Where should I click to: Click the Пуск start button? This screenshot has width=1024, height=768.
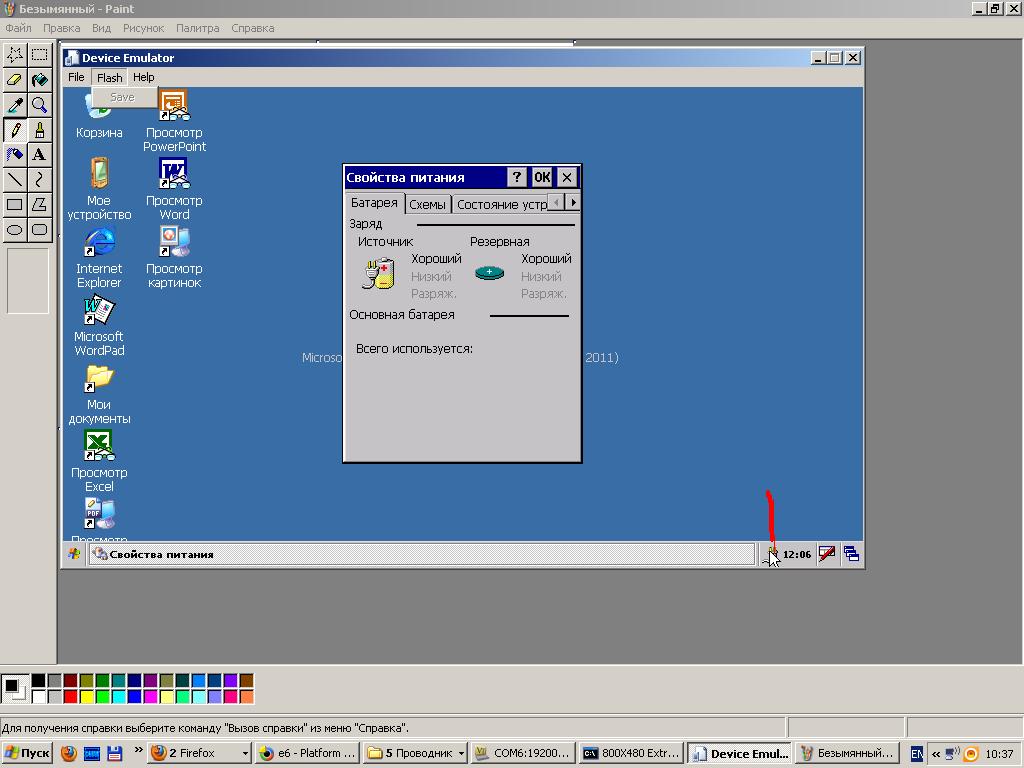tap(27, 753)
